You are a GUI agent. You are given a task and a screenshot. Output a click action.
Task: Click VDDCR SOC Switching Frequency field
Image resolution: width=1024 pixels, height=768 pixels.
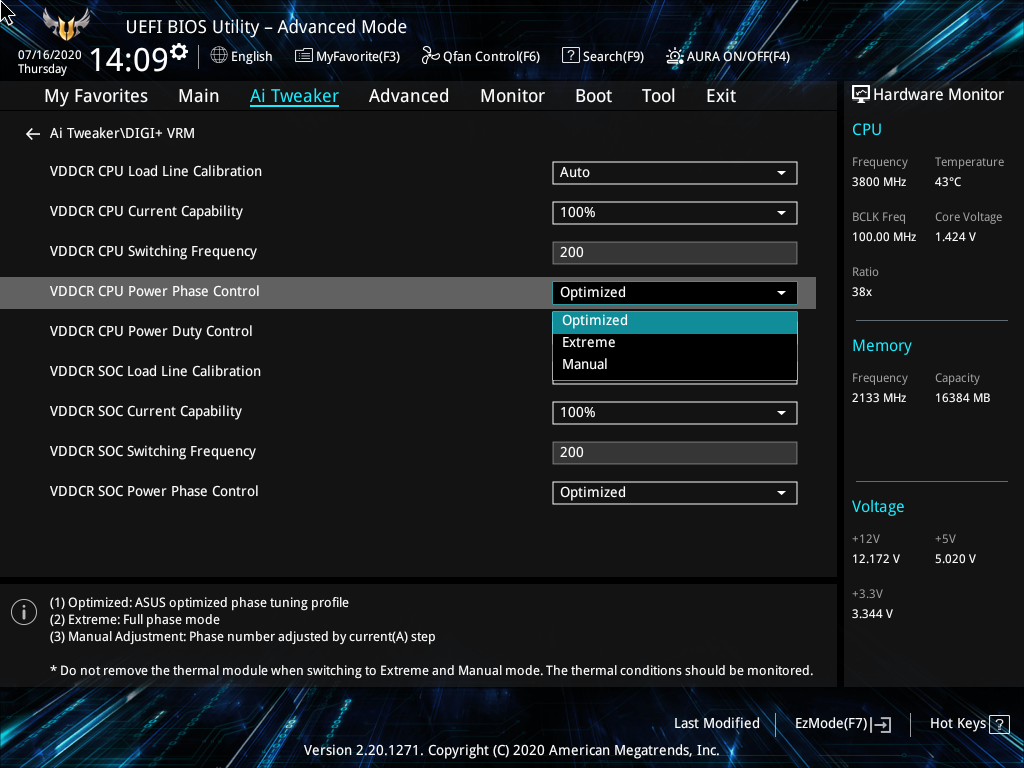pyautogui.click(x=675, y=453)
